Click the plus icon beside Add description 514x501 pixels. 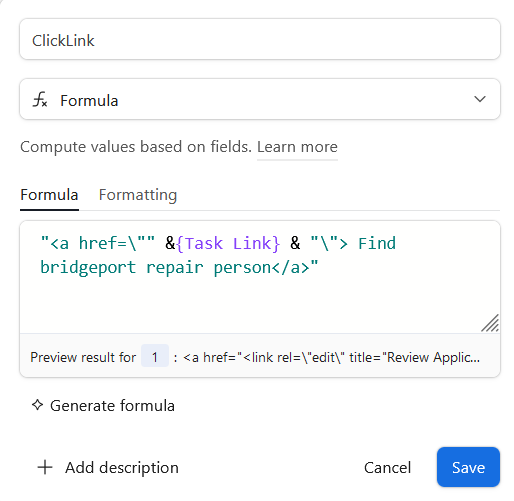[45, 467]
